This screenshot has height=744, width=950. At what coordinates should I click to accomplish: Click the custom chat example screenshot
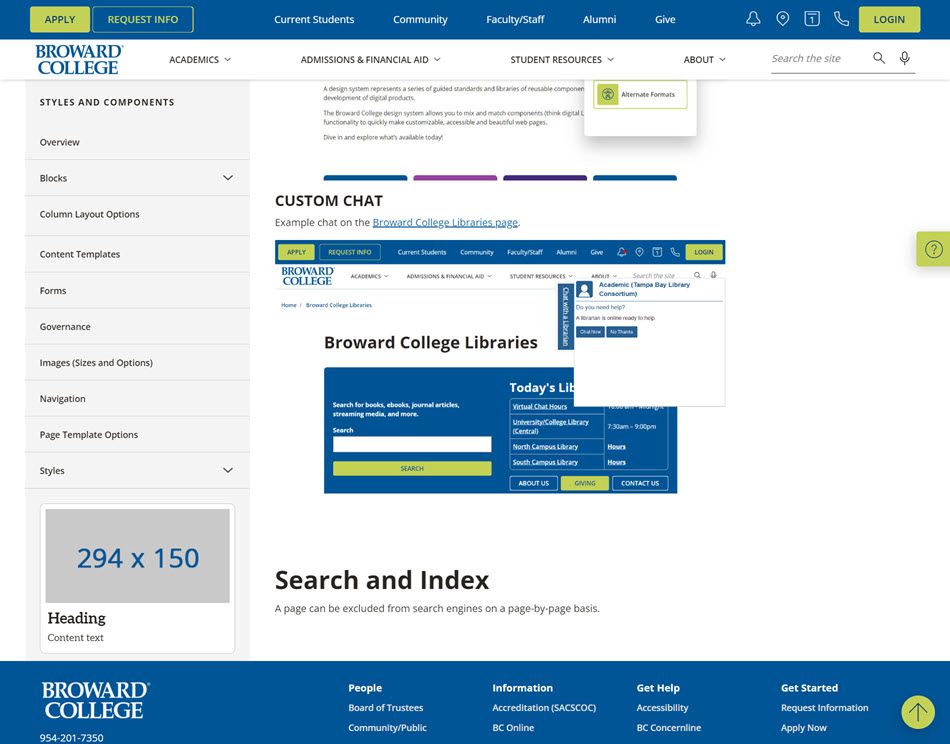pos(500,367)
